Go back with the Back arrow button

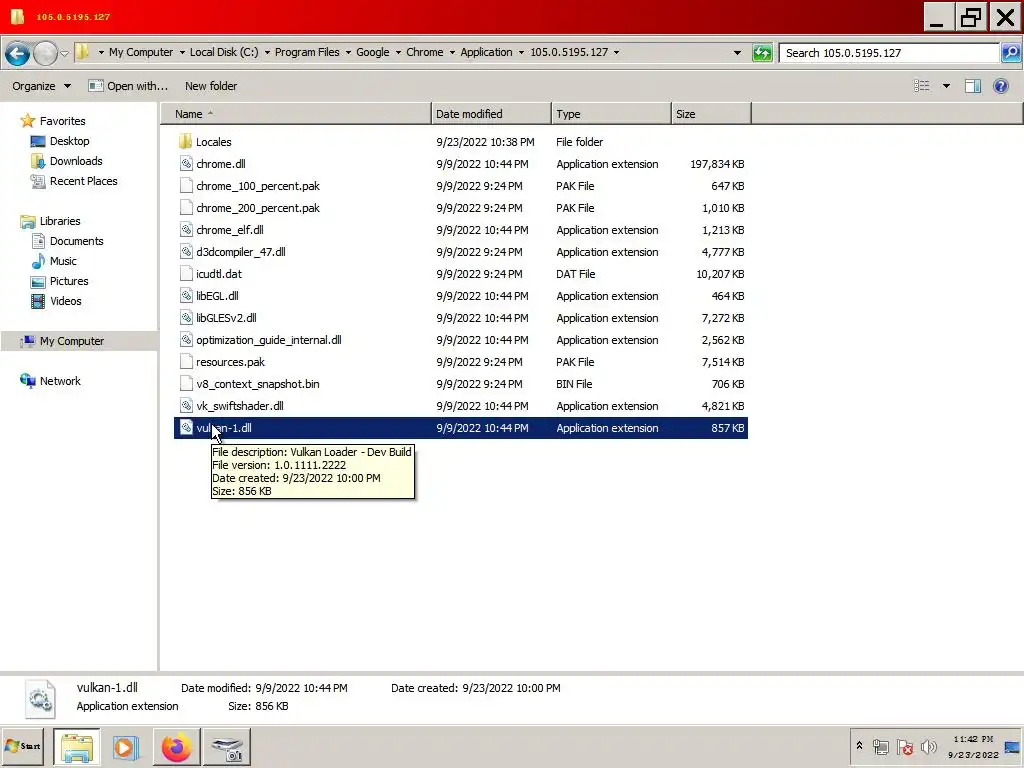pos(18,53)
